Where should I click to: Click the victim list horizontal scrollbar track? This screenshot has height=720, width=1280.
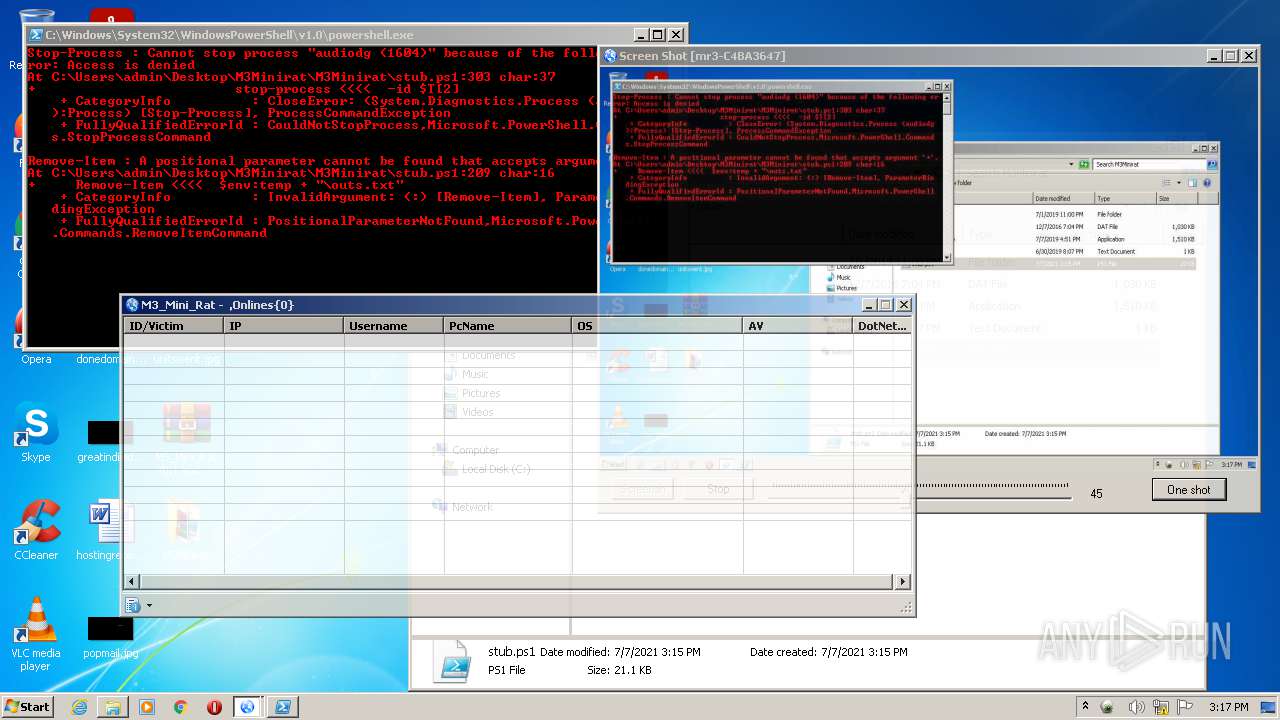[x=517, y=582]
